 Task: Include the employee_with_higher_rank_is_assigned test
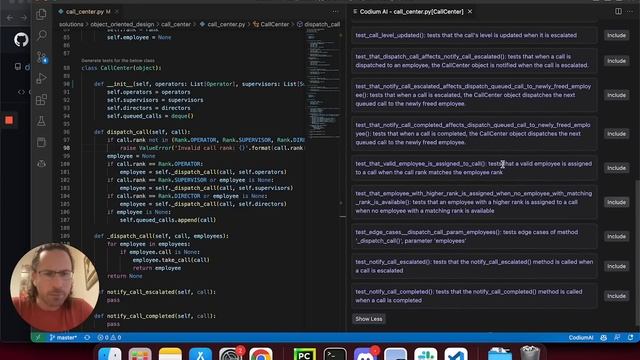(616, 202)
